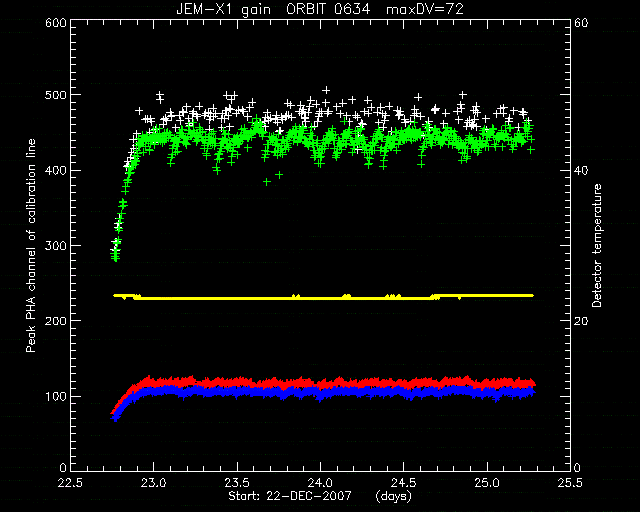This screenshot has width=640, height=512.
Task: Click the Start: 22-DEC-2007 date label
Action: 290,496
